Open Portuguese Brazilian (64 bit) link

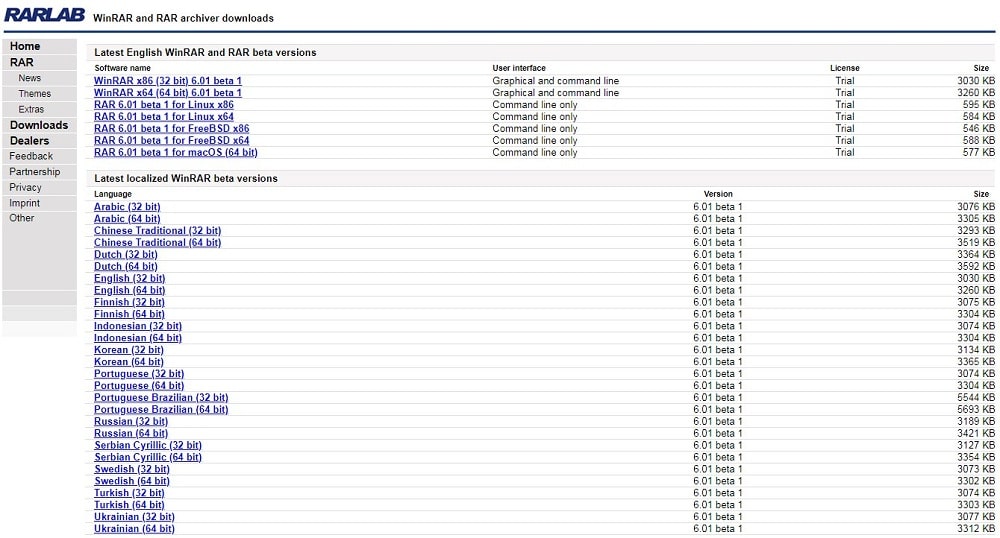point(161,409)
